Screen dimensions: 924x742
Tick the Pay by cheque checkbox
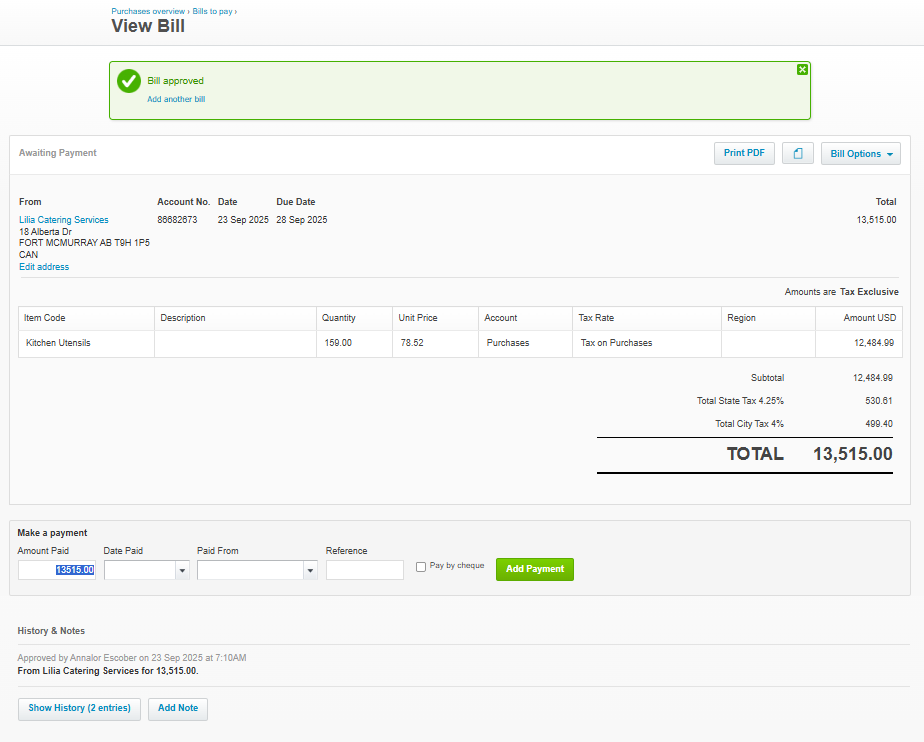(421, 567)
